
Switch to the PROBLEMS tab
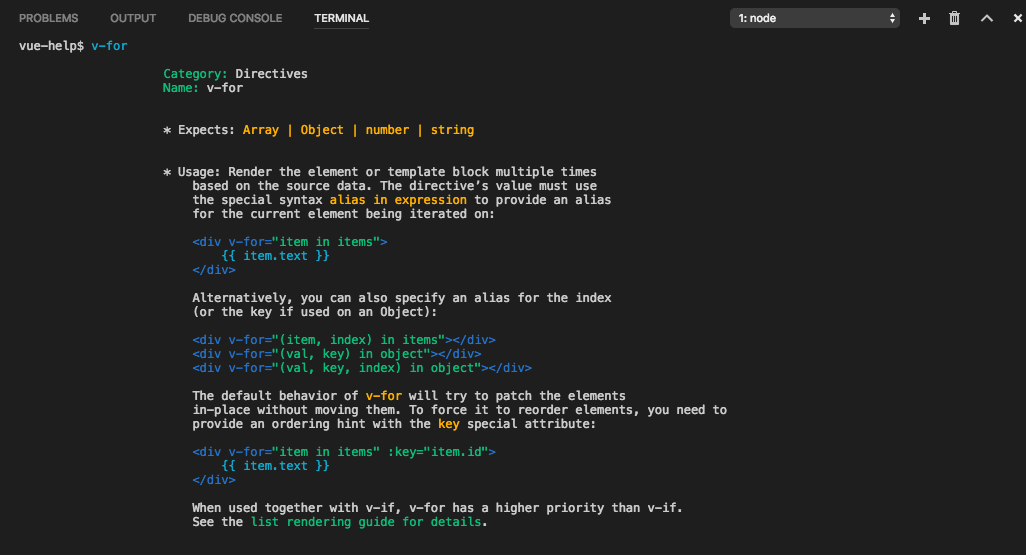coord(48,18)
